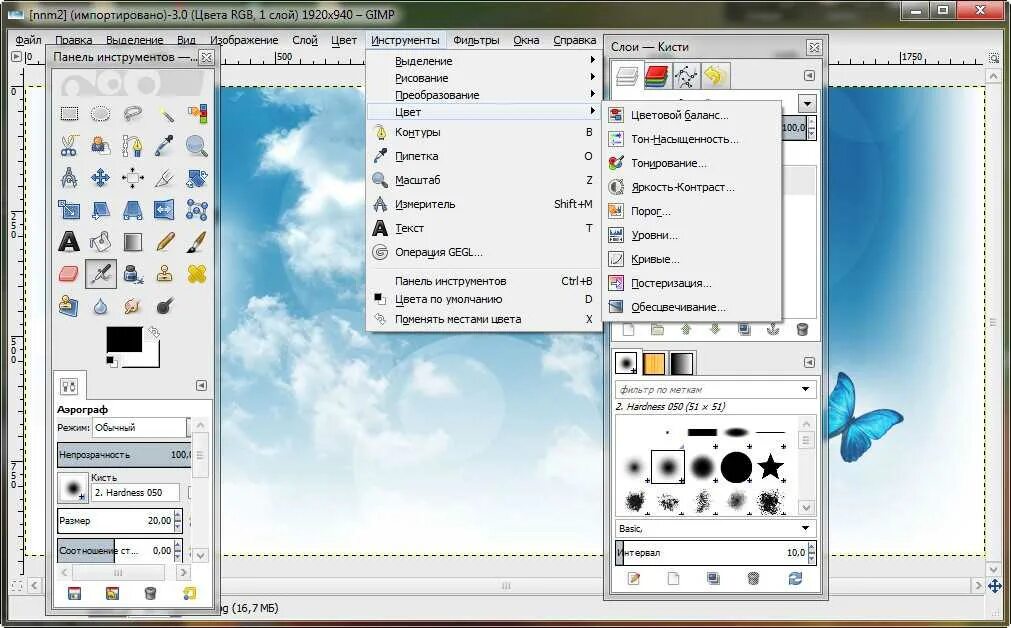Select the Paintbrush tool

pyautogui.click(x=197, y=242)
